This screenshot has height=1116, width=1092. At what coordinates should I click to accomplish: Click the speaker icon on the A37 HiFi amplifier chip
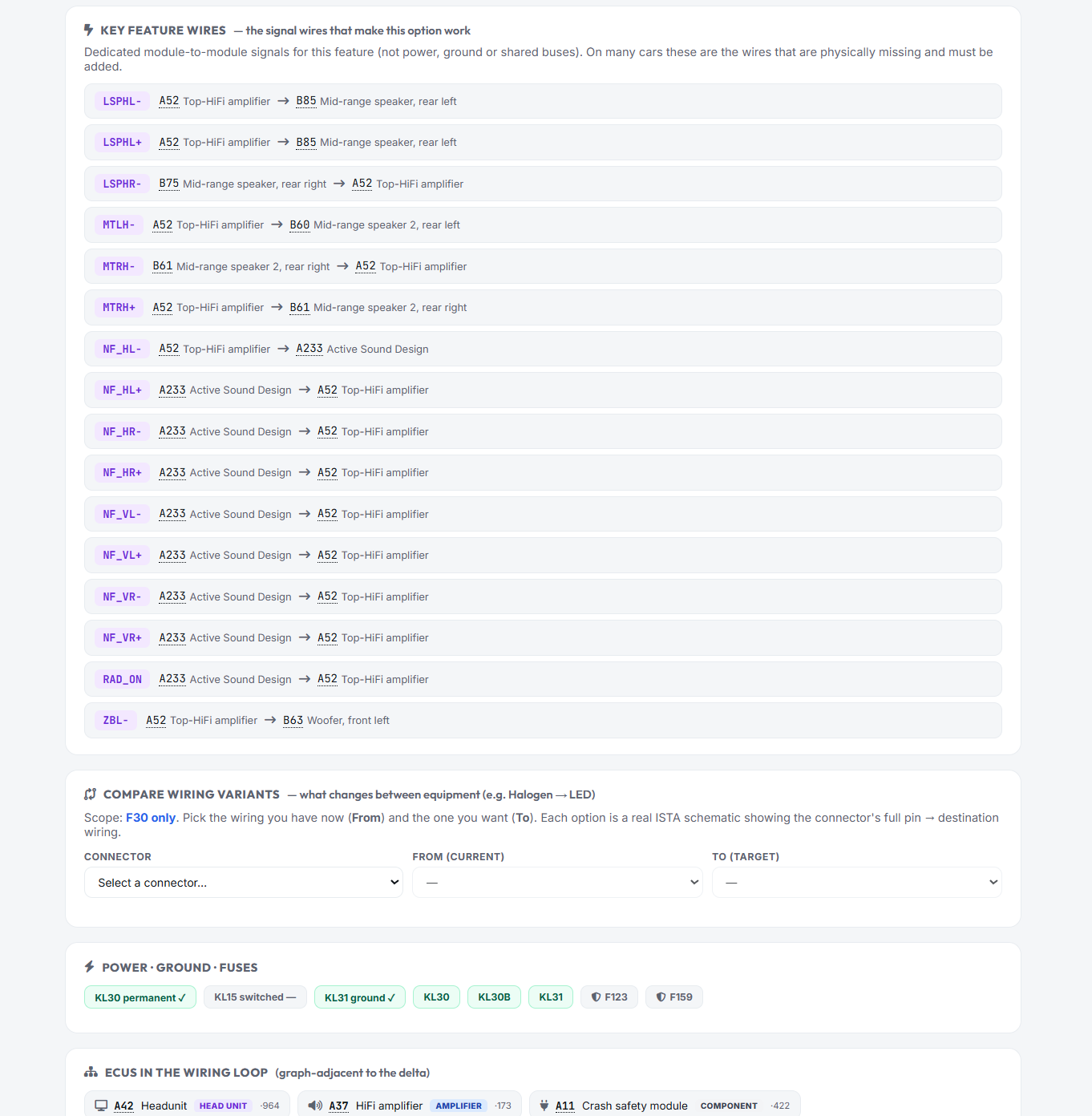pyautogui.click(x=315, y=1106)
